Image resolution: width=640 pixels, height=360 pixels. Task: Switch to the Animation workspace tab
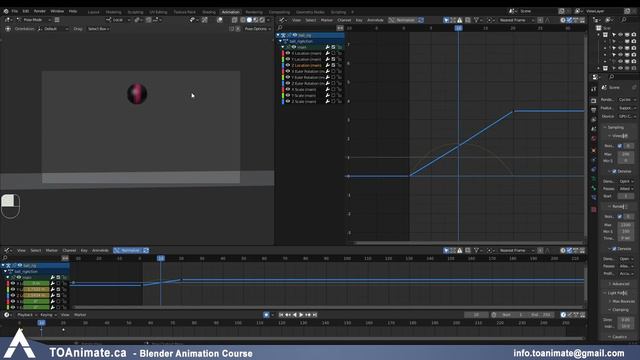[231, 12]
